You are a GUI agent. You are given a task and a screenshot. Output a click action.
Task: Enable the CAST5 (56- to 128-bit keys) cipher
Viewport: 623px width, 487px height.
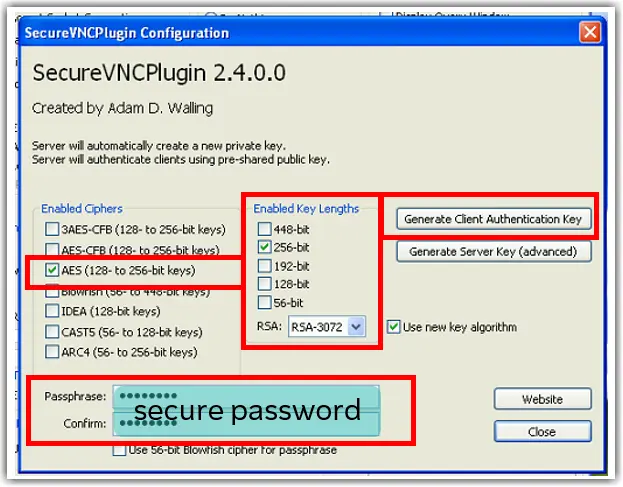52,331
